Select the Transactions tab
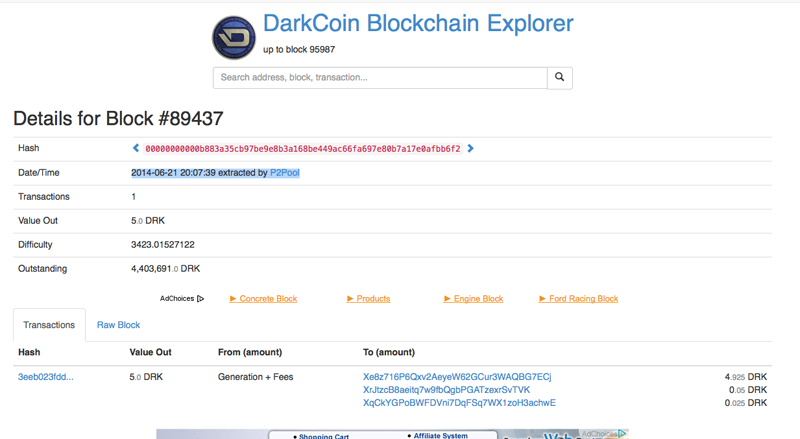This screenshot has height=439, width=800. [49, 325]
